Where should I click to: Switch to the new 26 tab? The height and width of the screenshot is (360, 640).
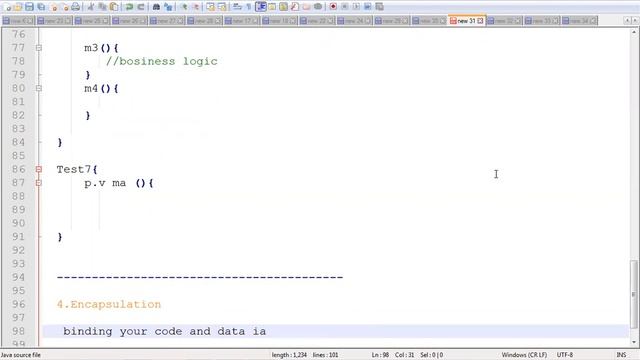tap(129, 20)
